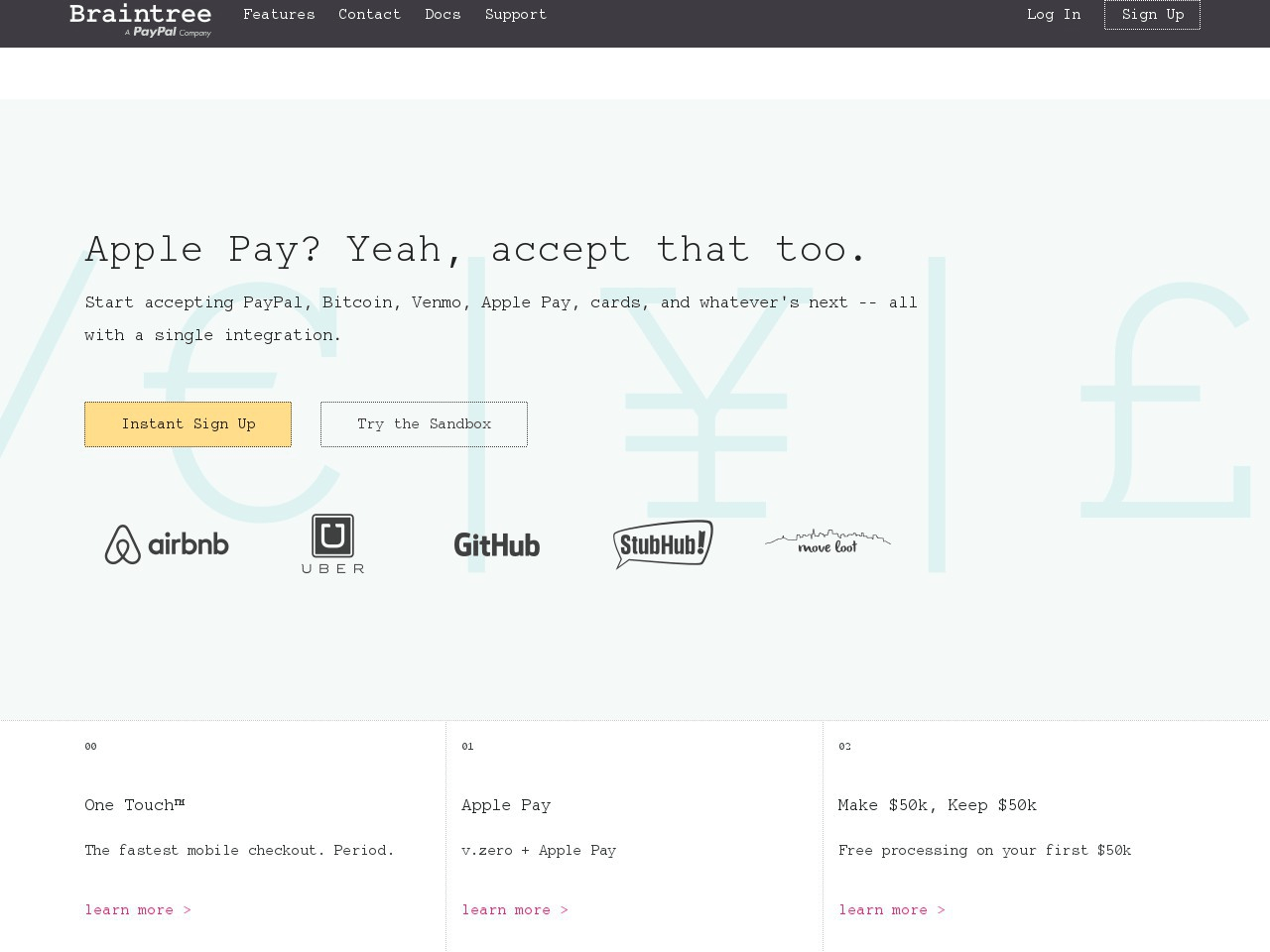
Task: Go to Docs in the navigation
Action: (x=443, y=15)
